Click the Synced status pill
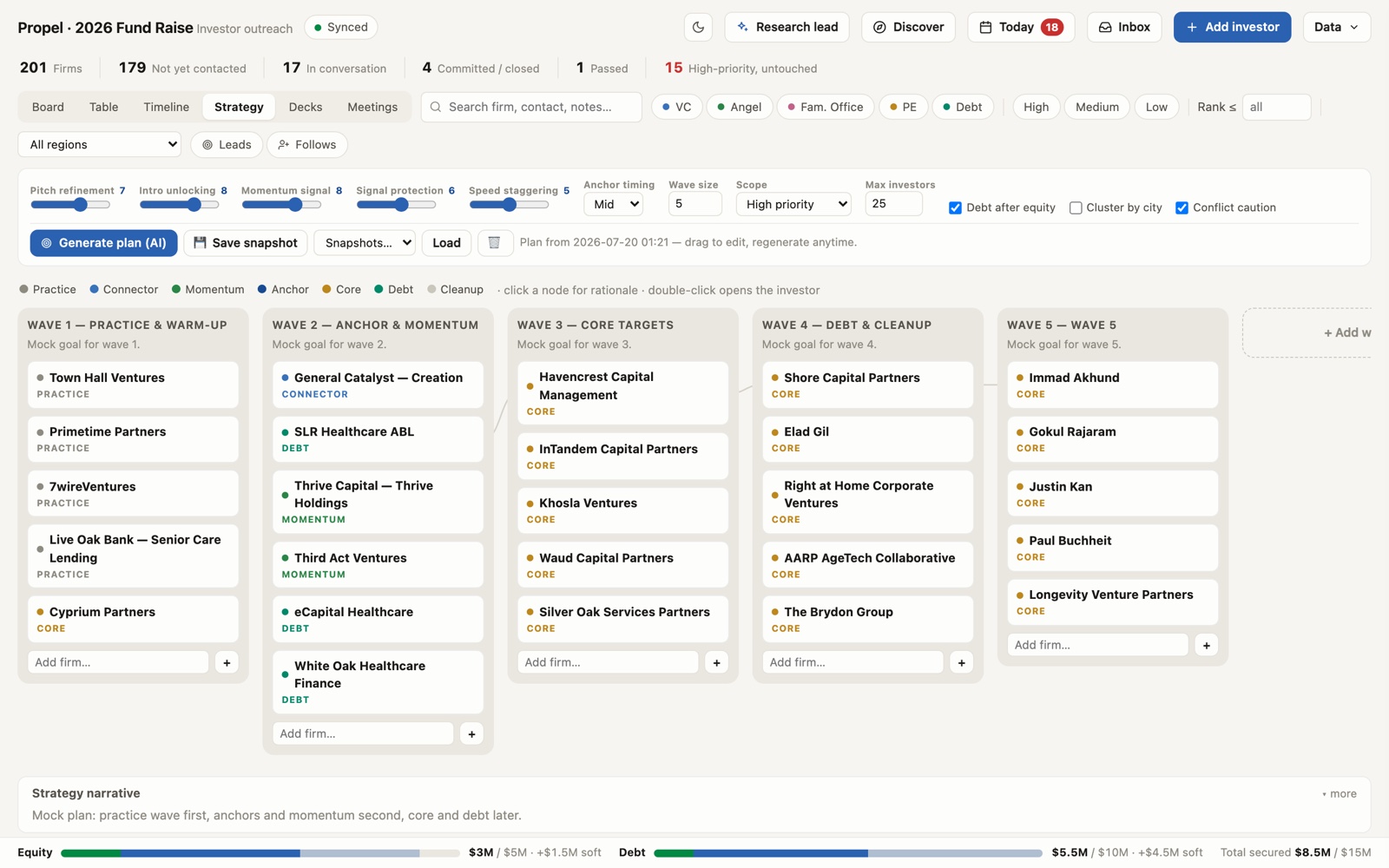This screenshot has width=1389, height=868. coord(341,27)
